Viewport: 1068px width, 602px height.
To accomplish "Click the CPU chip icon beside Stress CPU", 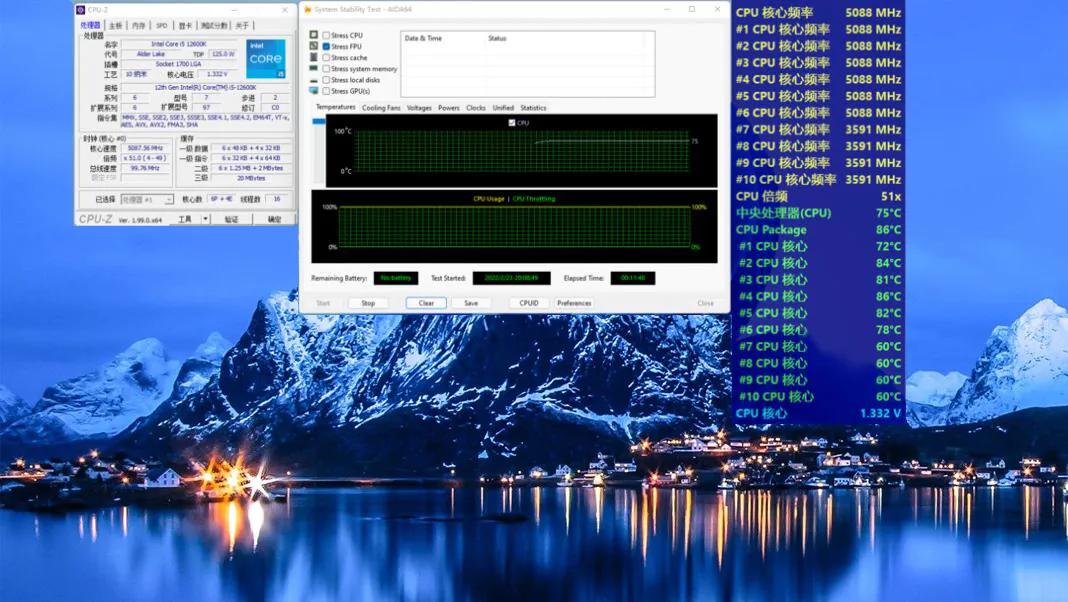I will 314,35.
